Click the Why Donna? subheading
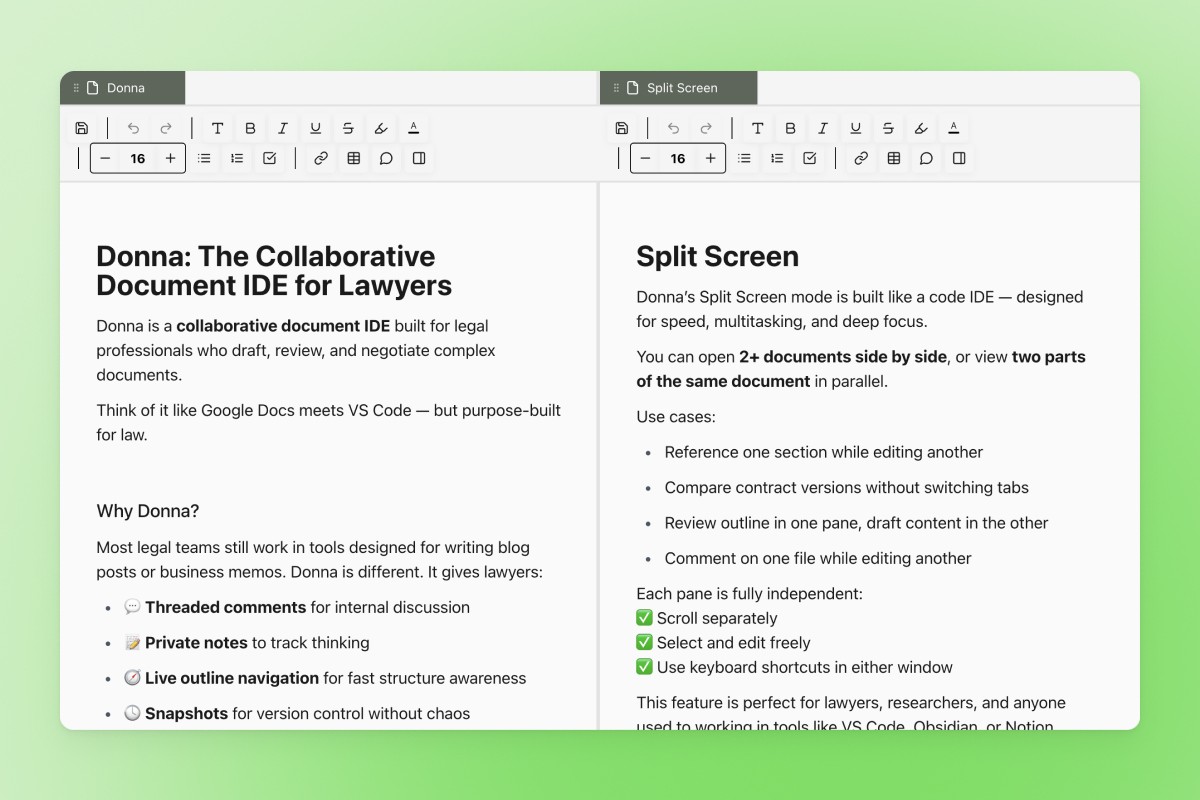 click(148, 511)
